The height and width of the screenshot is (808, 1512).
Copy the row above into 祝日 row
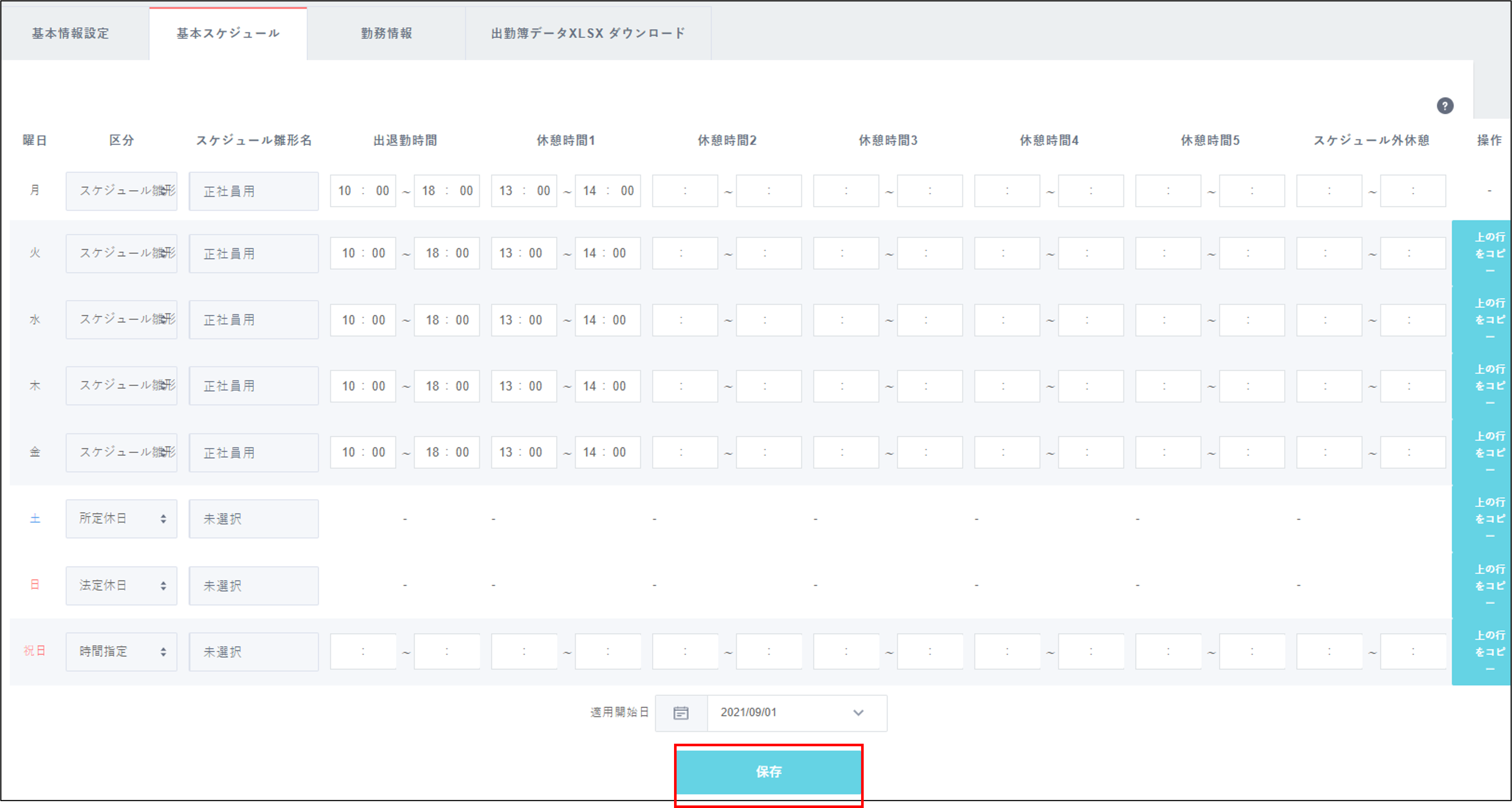[1481, 651]
